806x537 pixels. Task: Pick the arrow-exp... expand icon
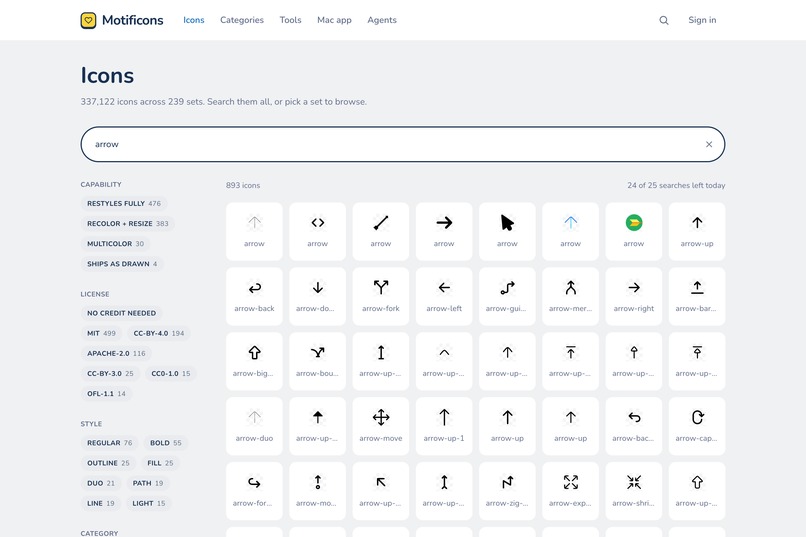pyautogui.click(x=571, y=491)
